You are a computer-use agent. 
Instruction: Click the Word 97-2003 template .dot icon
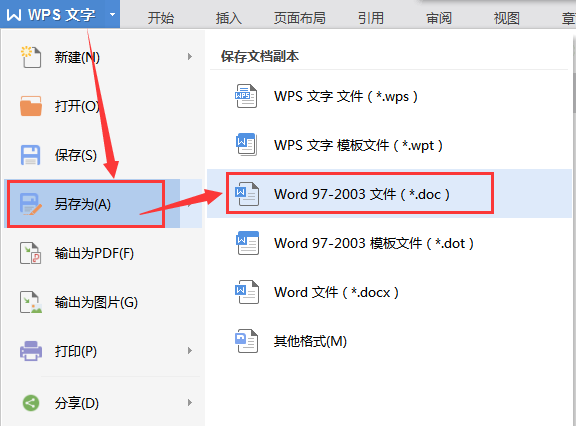247,243
